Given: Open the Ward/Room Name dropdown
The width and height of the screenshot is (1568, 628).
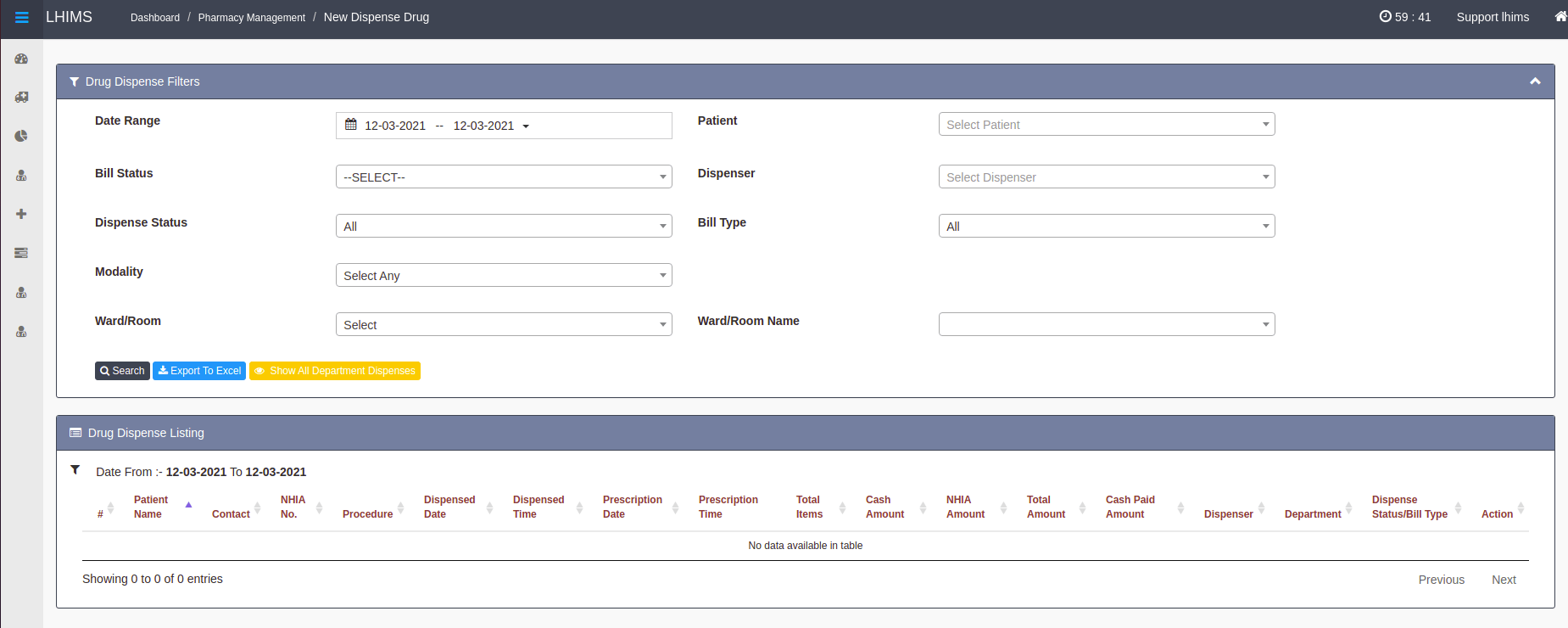Looking at the screenshot, I should coord(1106,324).
